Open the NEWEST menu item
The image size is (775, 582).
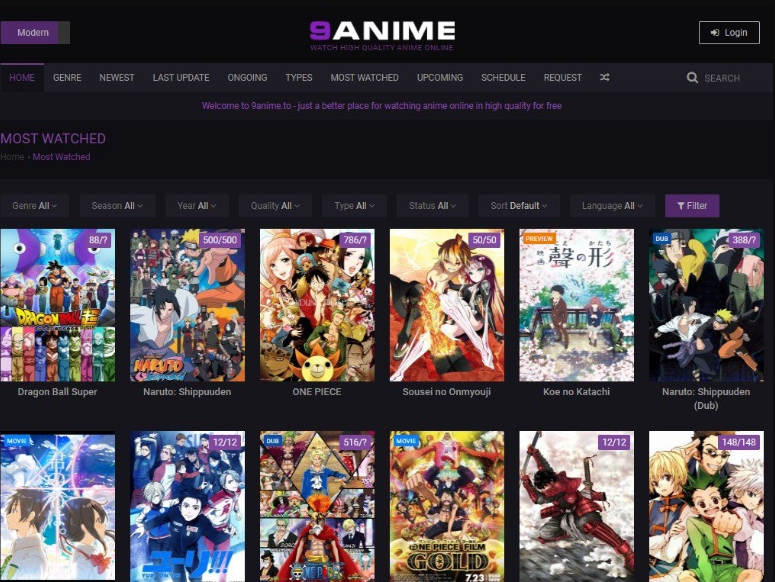(117, 78)
